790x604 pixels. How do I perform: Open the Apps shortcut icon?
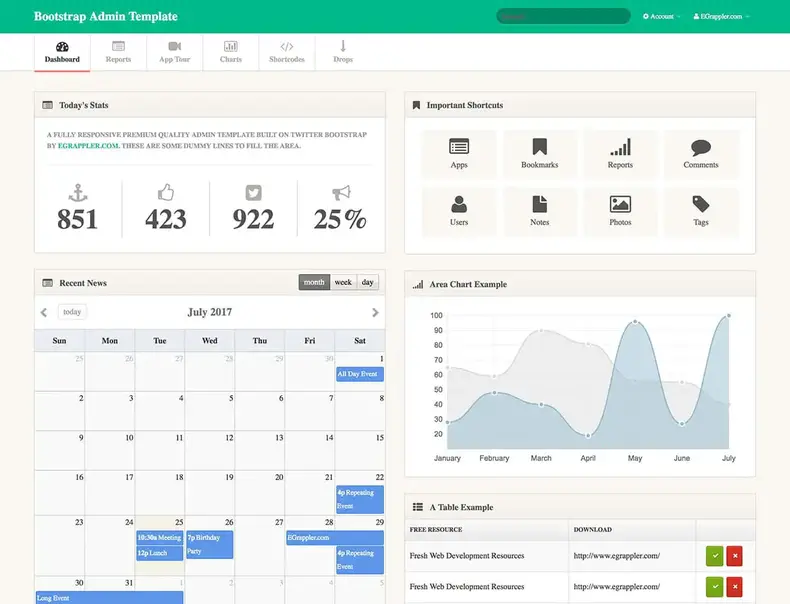tap(459, 154)
